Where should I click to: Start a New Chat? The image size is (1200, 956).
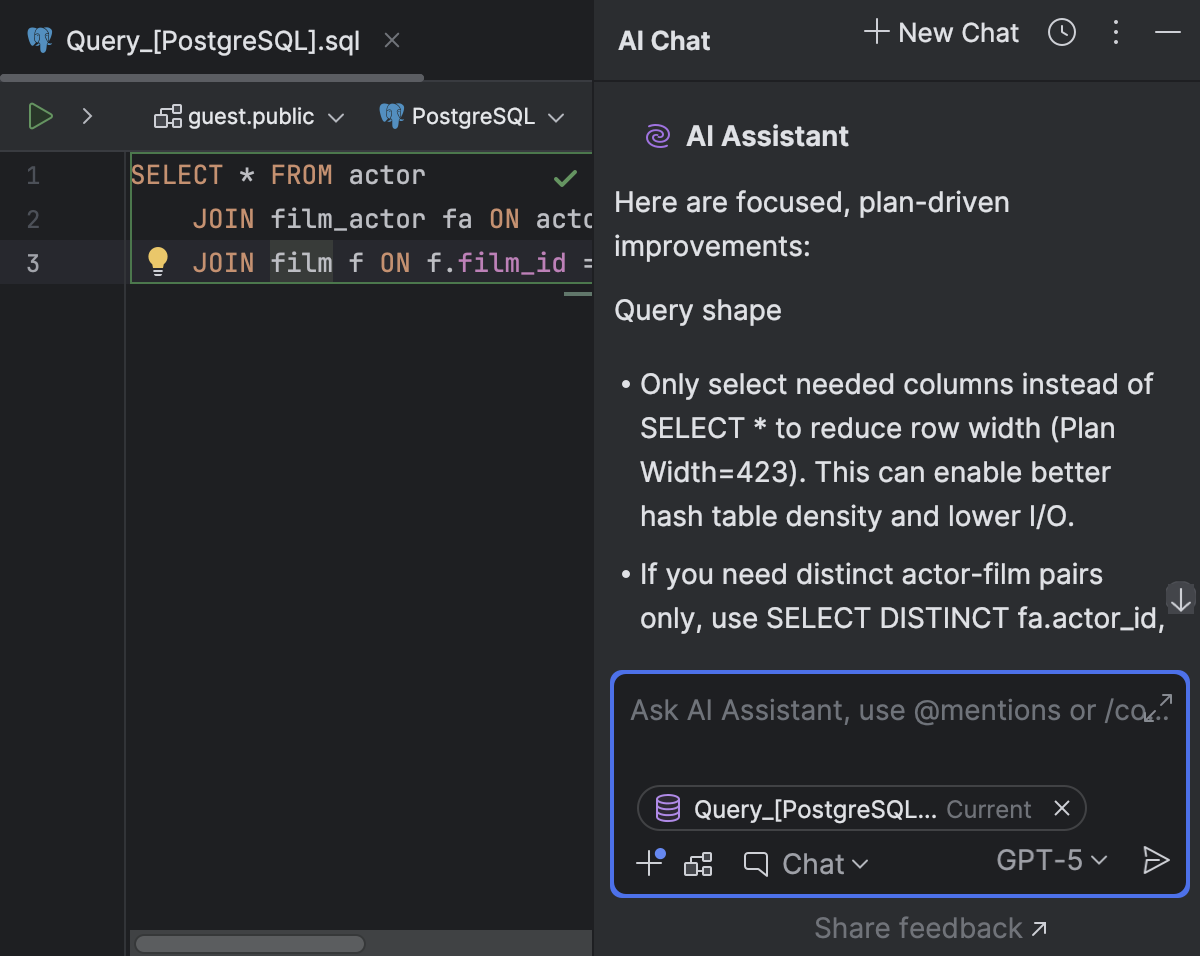941,33
